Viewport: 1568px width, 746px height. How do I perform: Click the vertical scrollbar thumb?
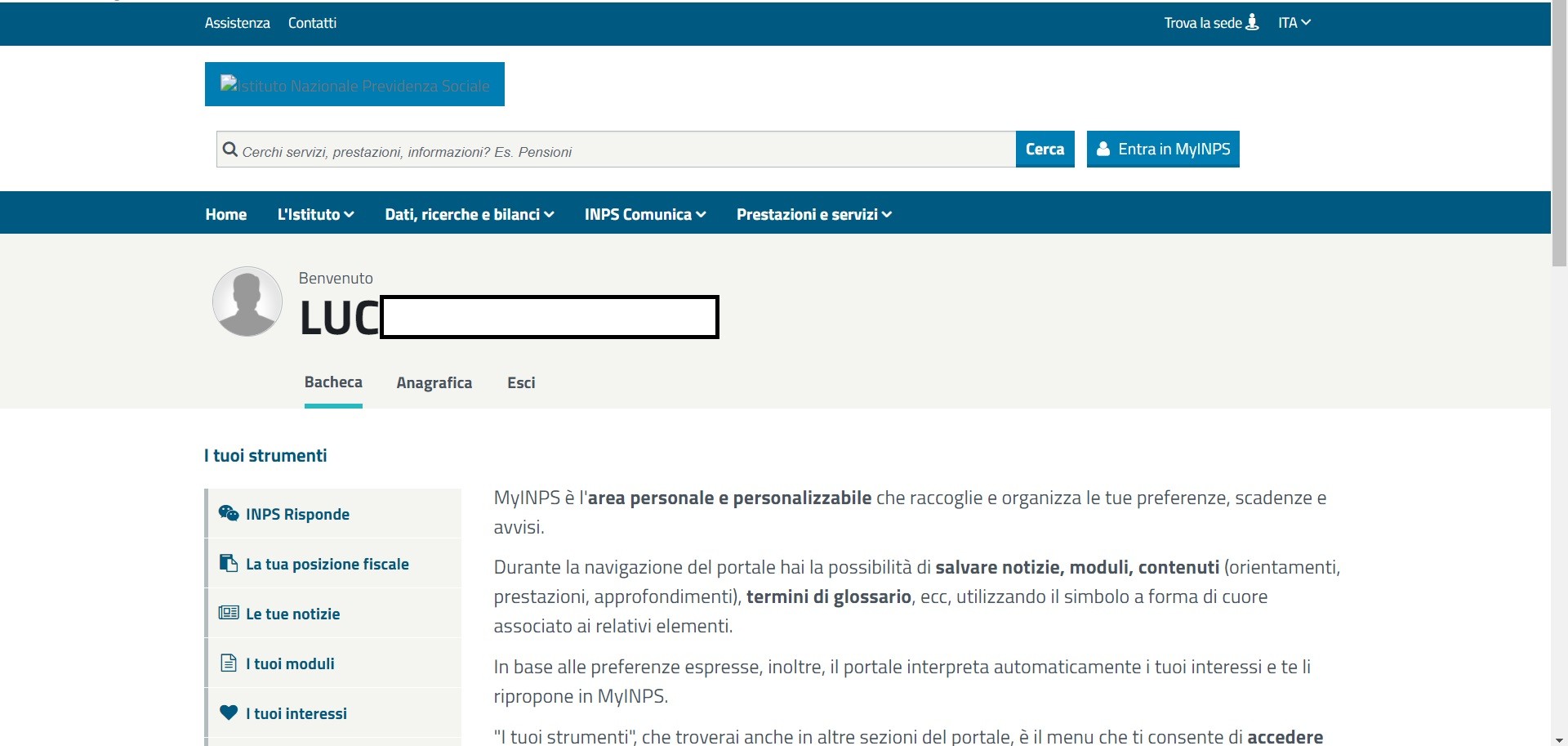1559,134
